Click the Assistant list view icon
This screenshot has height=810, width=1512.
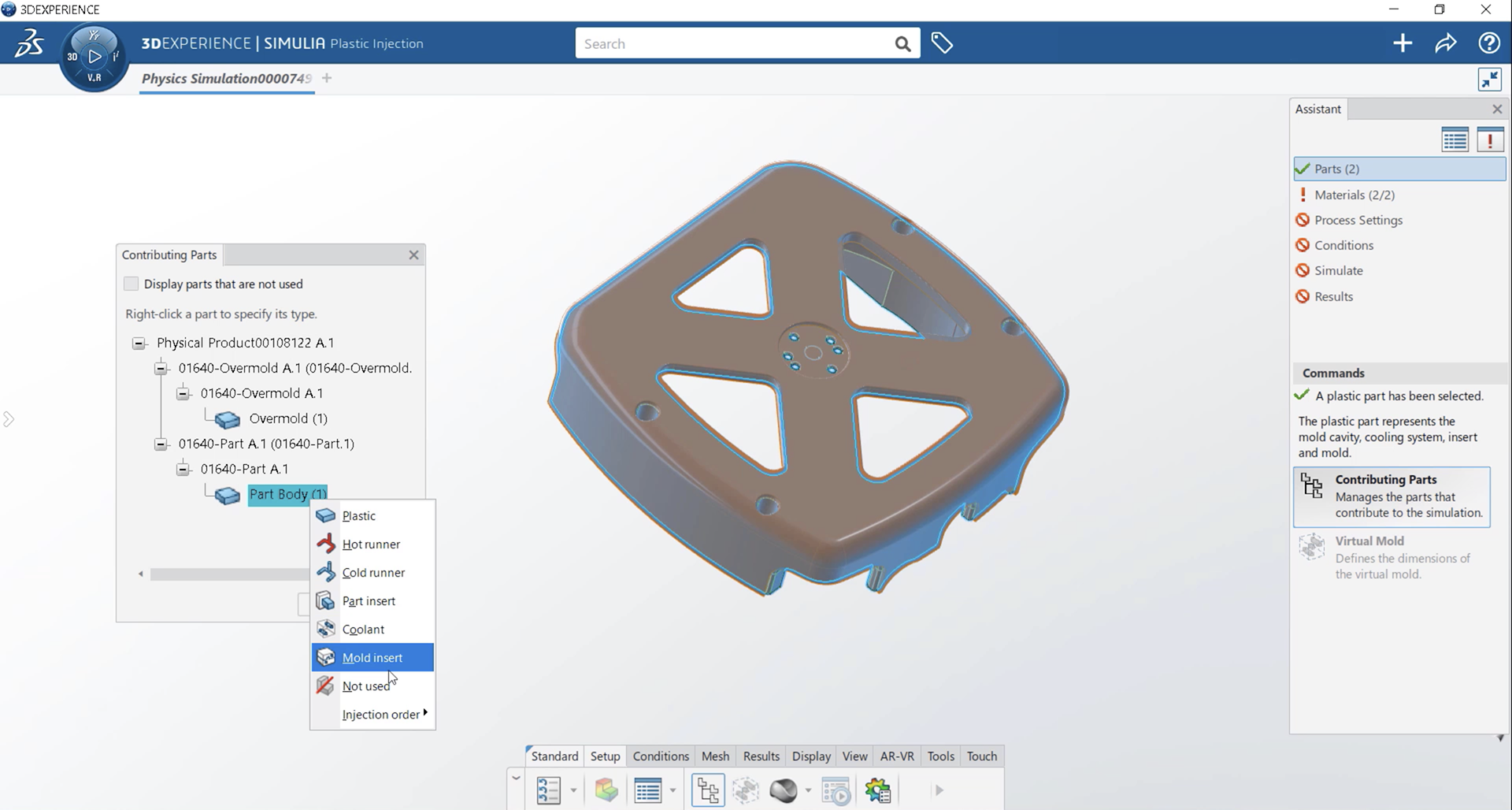[x=1455, y=139]
